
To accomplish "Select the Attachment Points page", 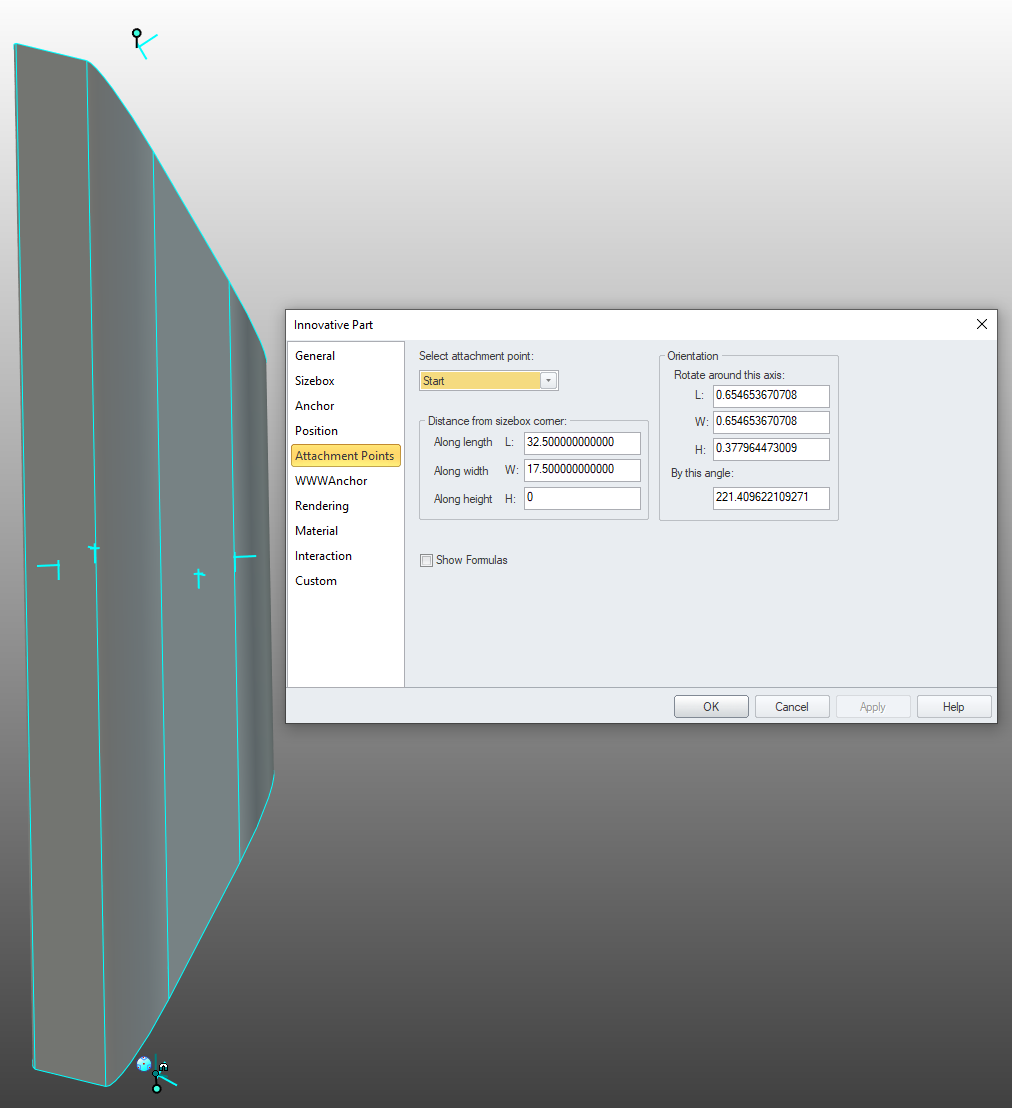I will point(346,456).
